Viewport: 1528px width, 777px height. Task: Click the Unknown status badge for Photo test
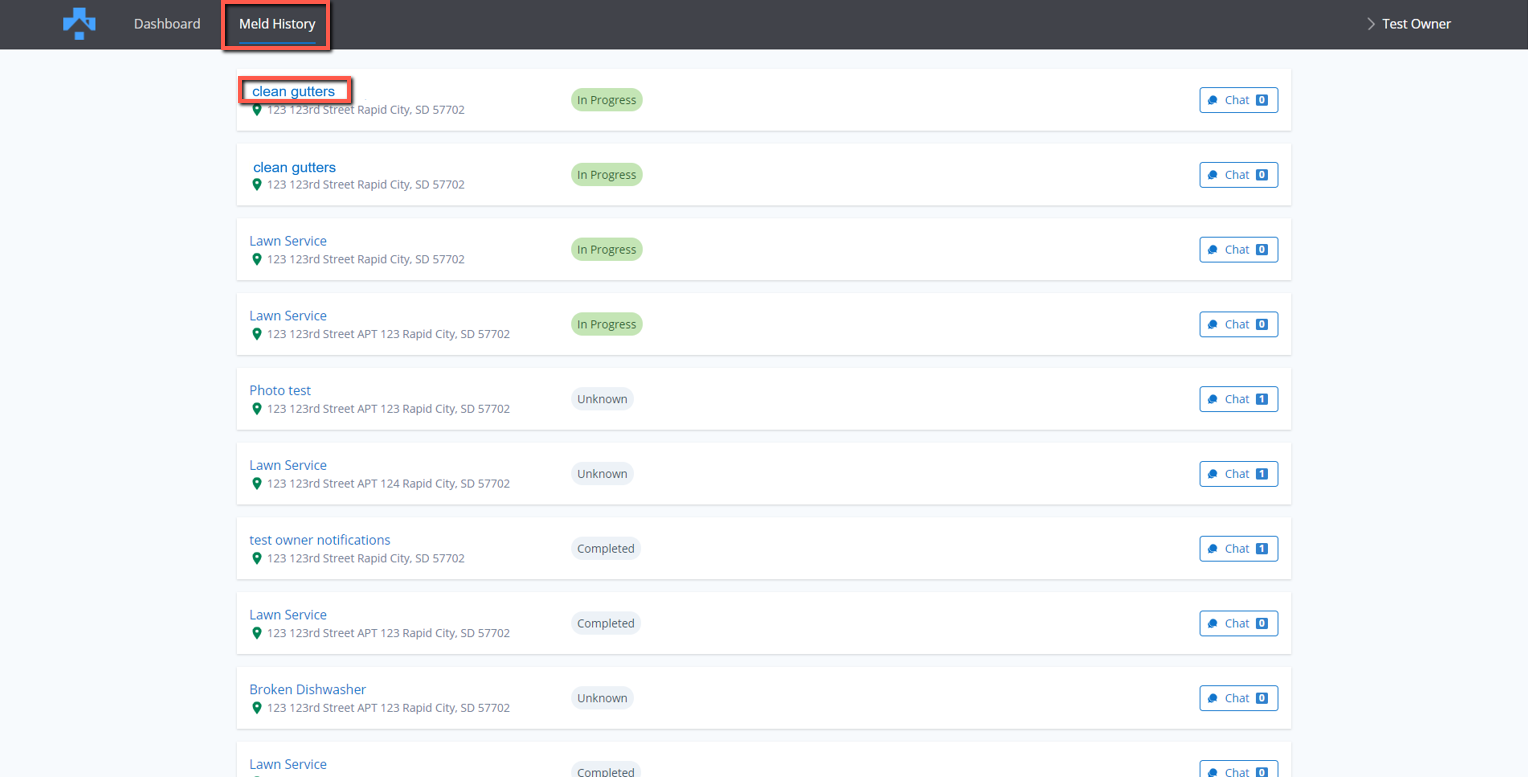point(602,399)
